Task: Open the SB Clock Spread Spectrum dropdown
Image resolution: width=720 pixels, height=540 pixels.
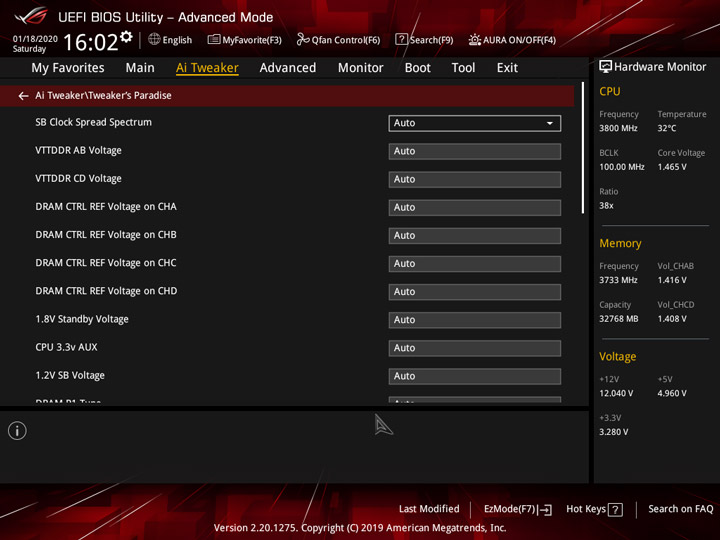Action: pyautogui.click(x=474, y=123)
